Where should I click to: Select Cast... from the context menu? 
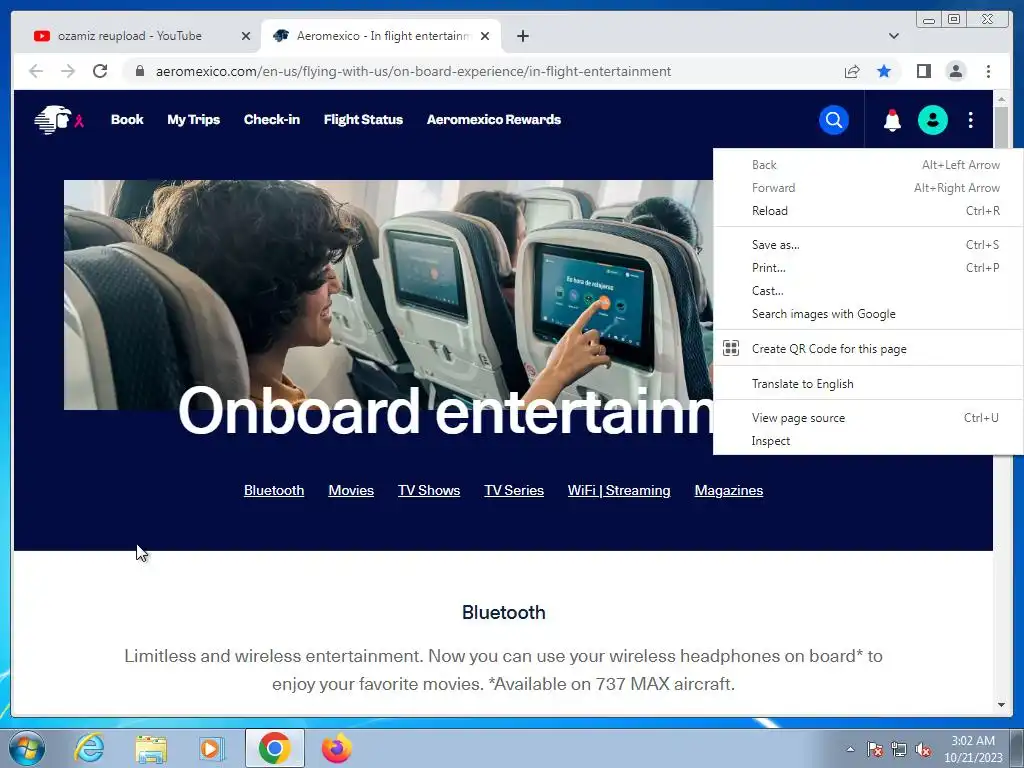pyautogui.click(x=869, y=291)
